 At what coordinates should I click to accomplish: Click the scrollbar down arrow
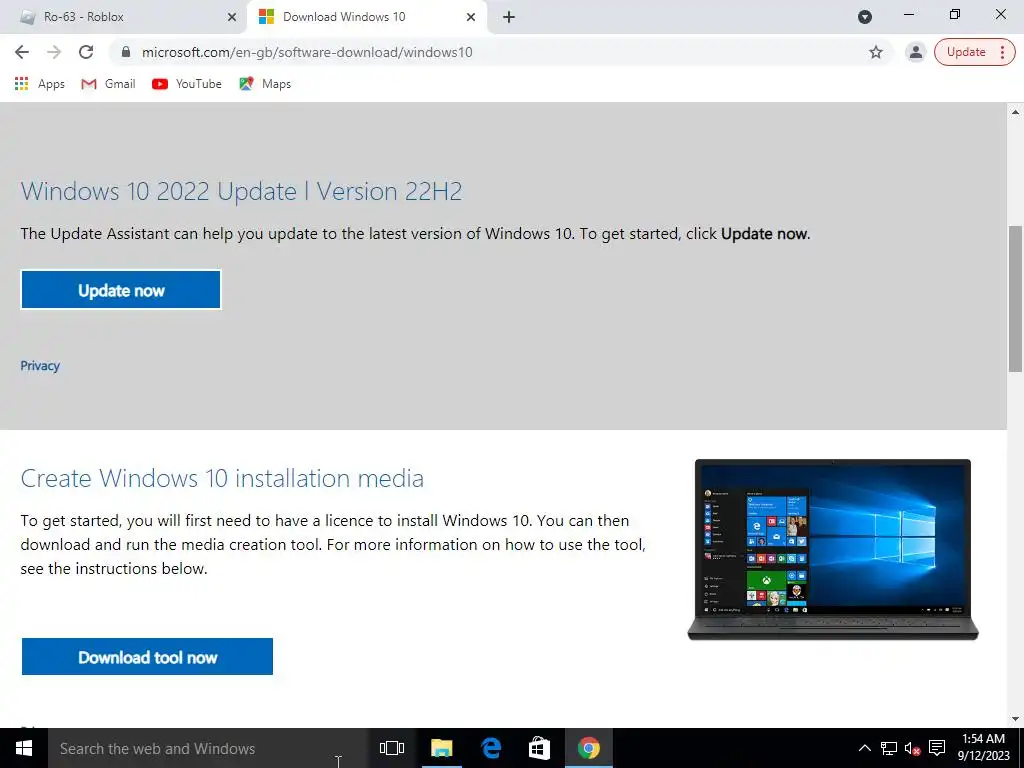click(1016, 719)
